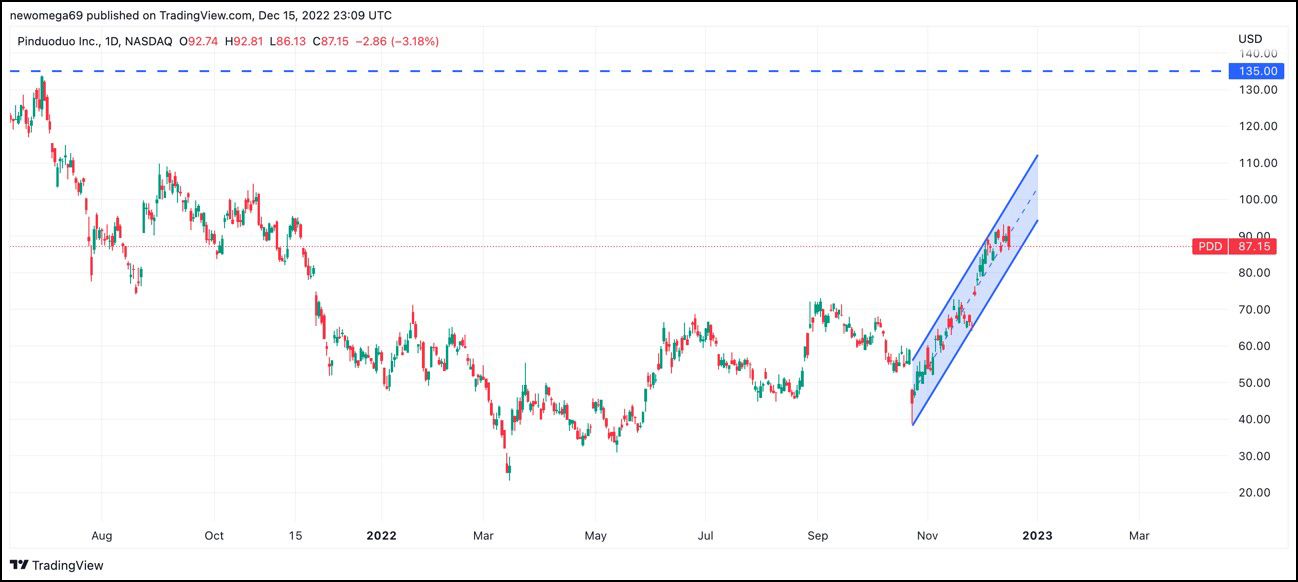Click the 20.00 price axis label
Screen dimensions: 1298x582
pos(1257,492)
